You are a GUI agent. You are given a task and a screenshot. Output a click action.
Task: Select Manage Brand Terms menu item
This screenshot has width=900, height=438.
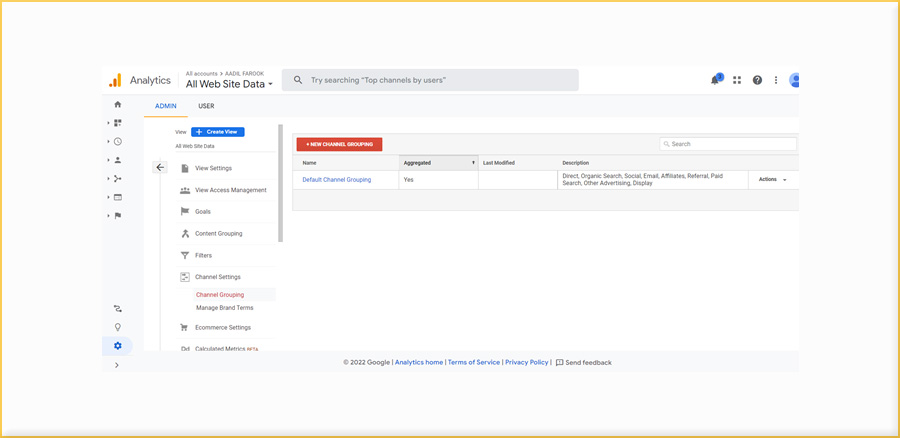[224, 308]
